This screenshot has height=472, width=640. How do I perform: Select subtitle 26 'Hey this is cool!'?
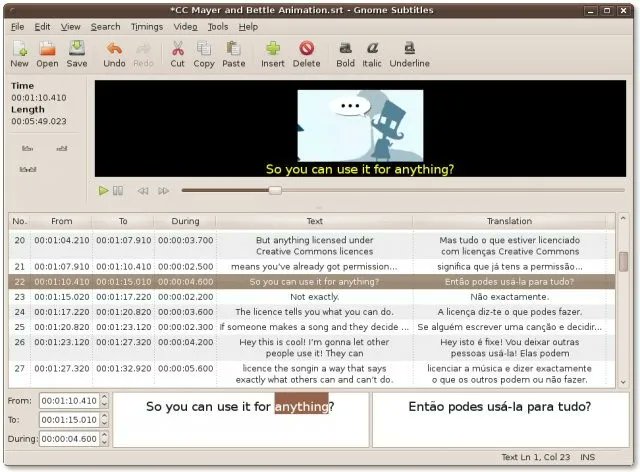pos(311,348)
